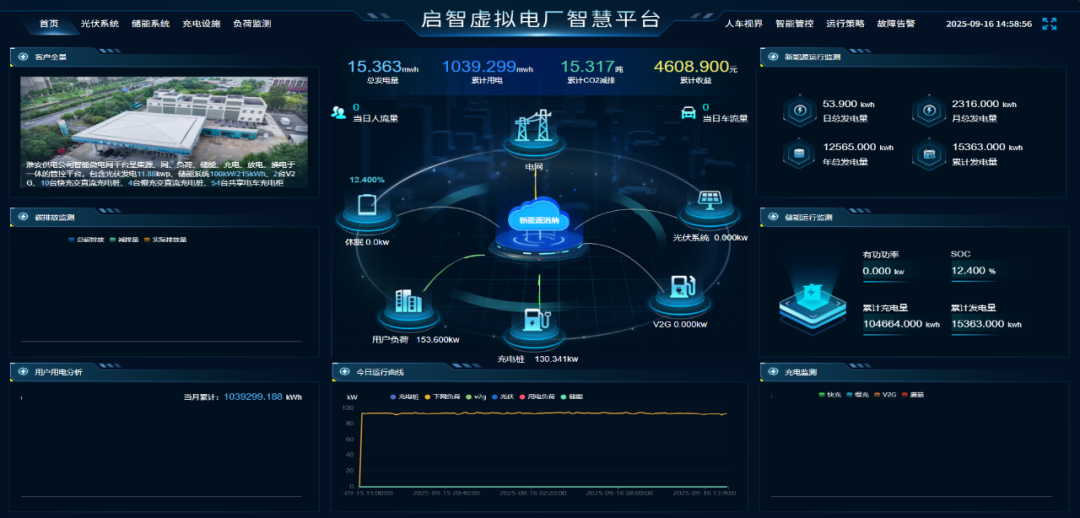
Task: Open the 运行策略 page
Action: (845, 23)
